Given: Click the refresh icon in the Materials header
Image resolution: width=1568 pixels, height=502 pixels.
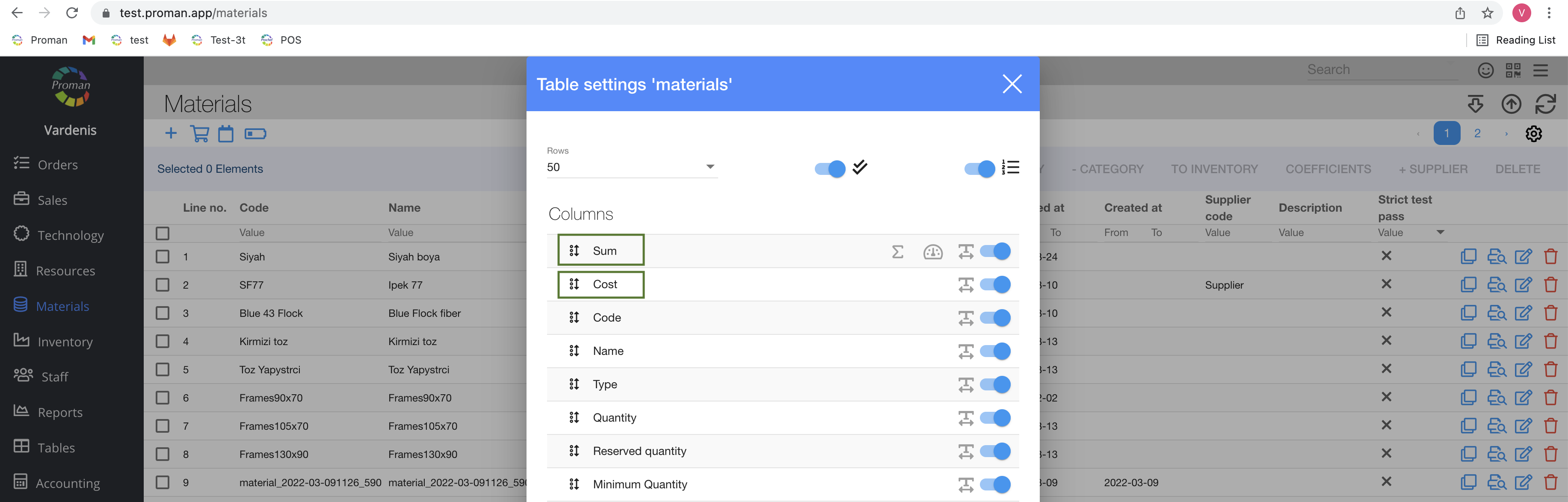Looking at the screenshot, I should pyautogui.click(x=1545, y=104).
